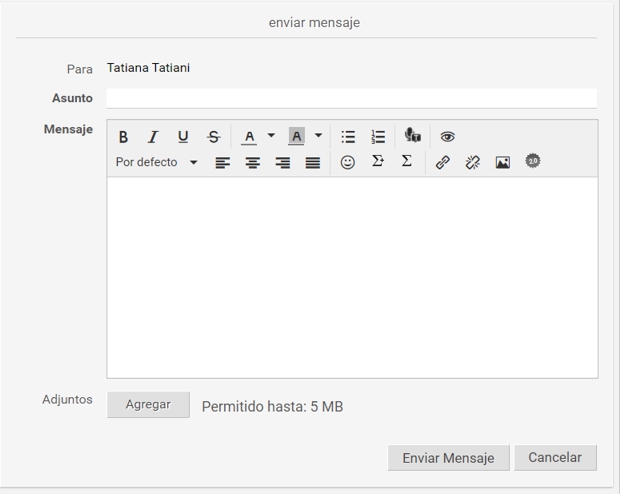Apply strikethrough to text
Viewport: 620px width, 494px height.
[x=213, y=137]
